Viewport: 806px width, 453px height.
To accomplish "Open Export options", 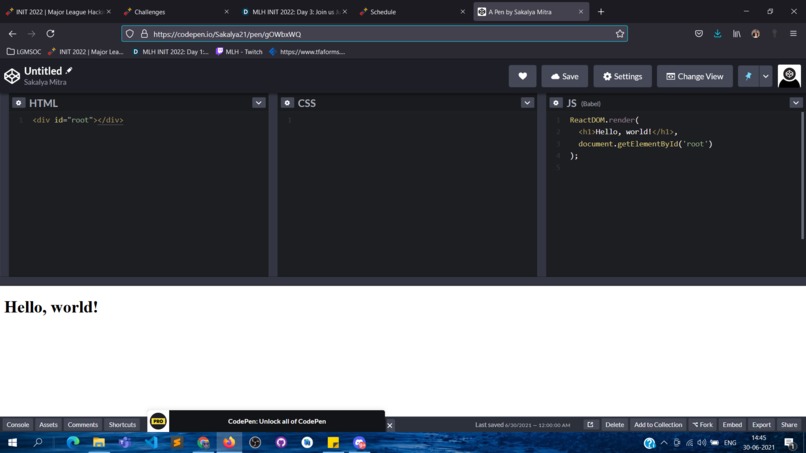I will (761, 425).
